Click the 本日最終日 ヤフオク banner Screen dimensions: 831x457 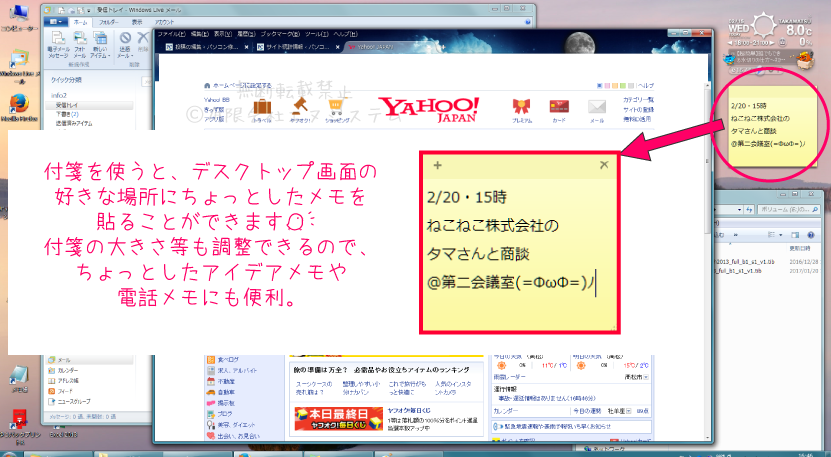[339, 419]
